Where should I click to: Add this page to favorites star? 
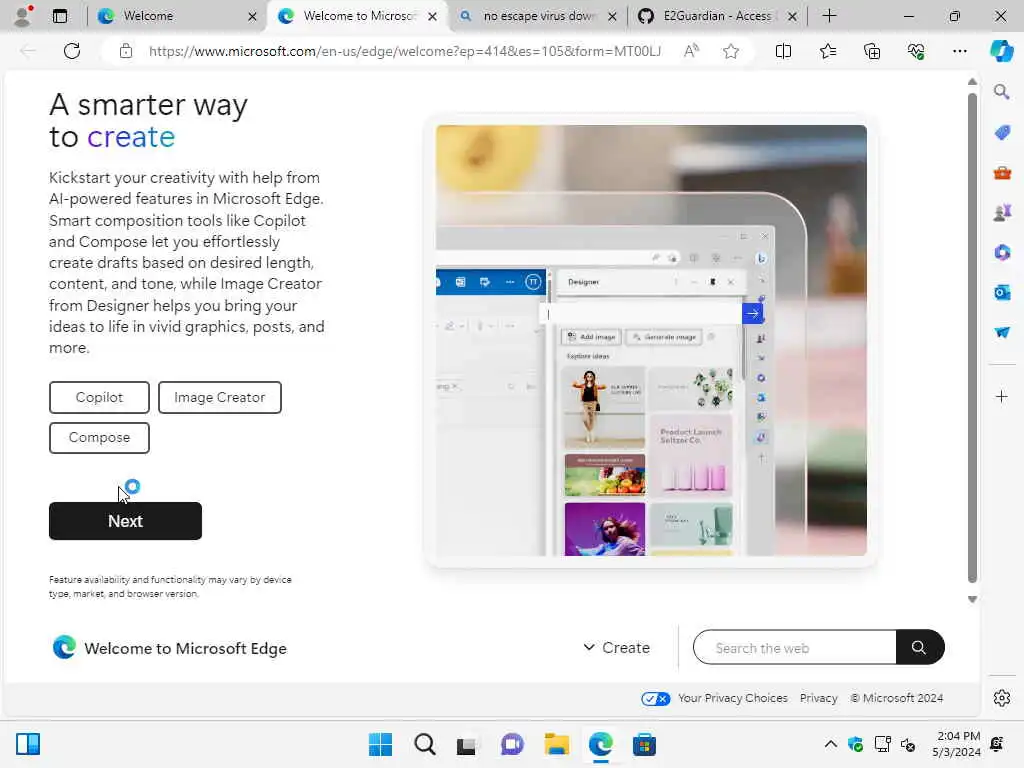731,51
